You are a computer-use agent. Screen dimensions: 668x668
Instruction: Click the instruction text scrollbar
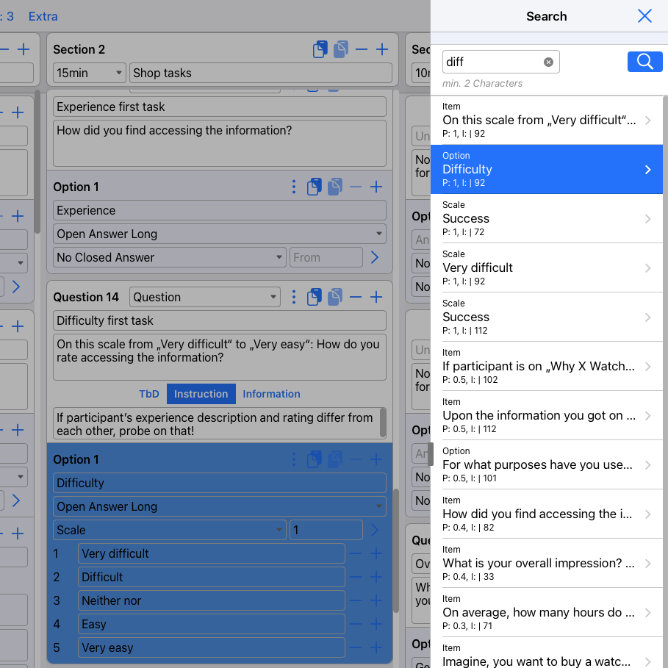[383, 422]
